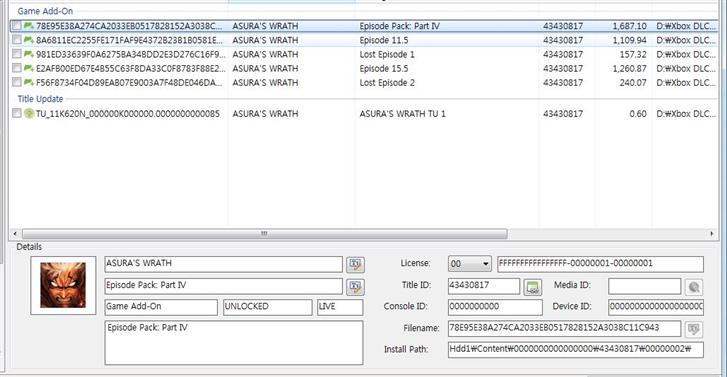Viewport: 727px width, 377px height.
Task: Click the add-on icon of file 78E95E38A274CA...
Action: tap(29, 26)
